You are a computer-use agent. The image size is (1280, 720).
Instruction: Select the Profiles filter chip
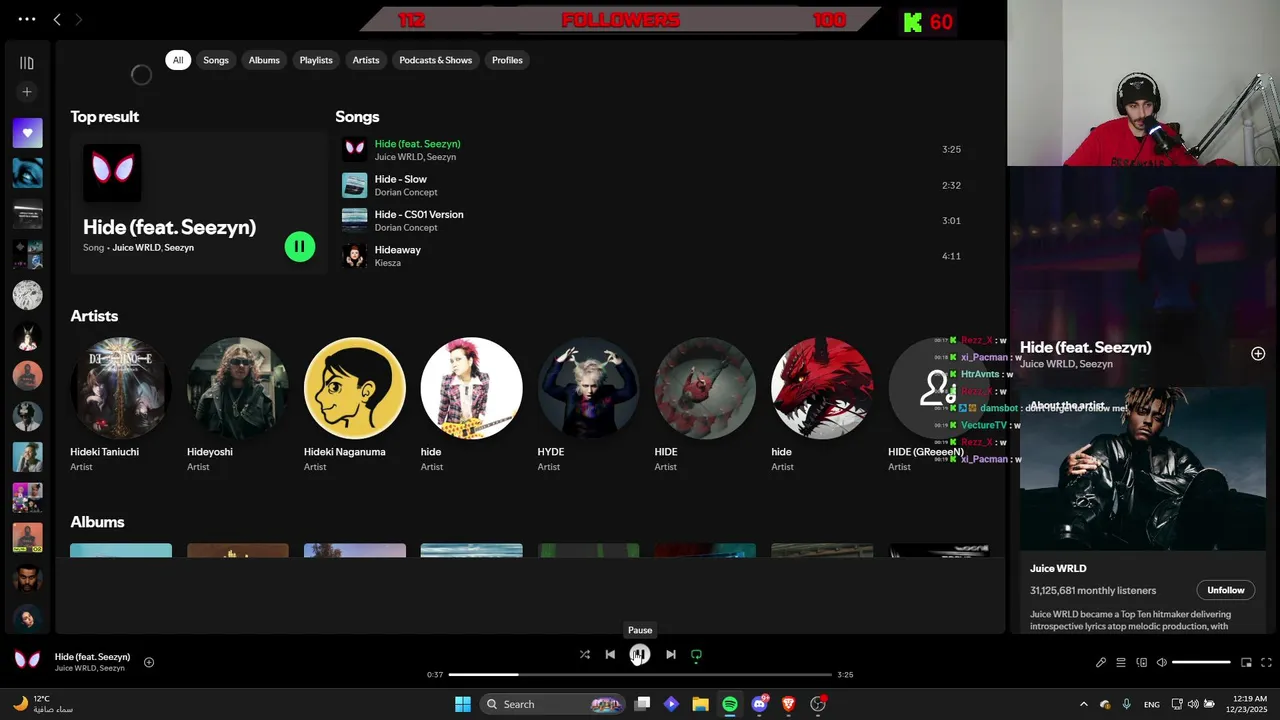[x=507, y=60]
